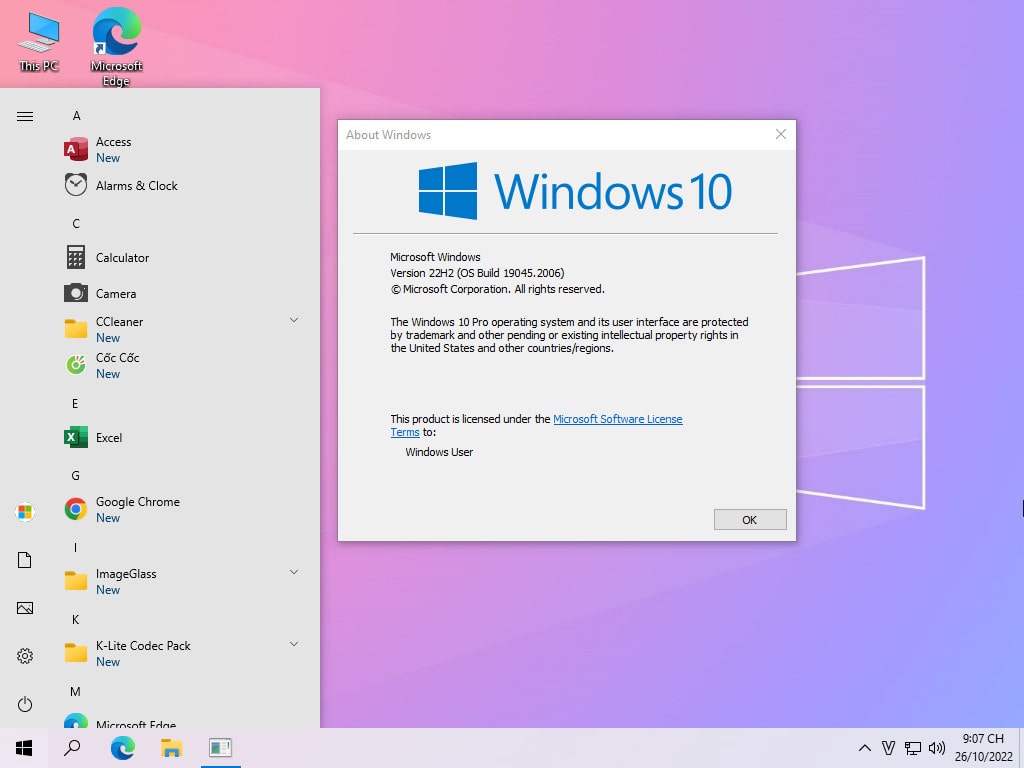Open the Microsoft Edge desktop shortcut
1024x768 pixels.
click(x=116, y=47)
